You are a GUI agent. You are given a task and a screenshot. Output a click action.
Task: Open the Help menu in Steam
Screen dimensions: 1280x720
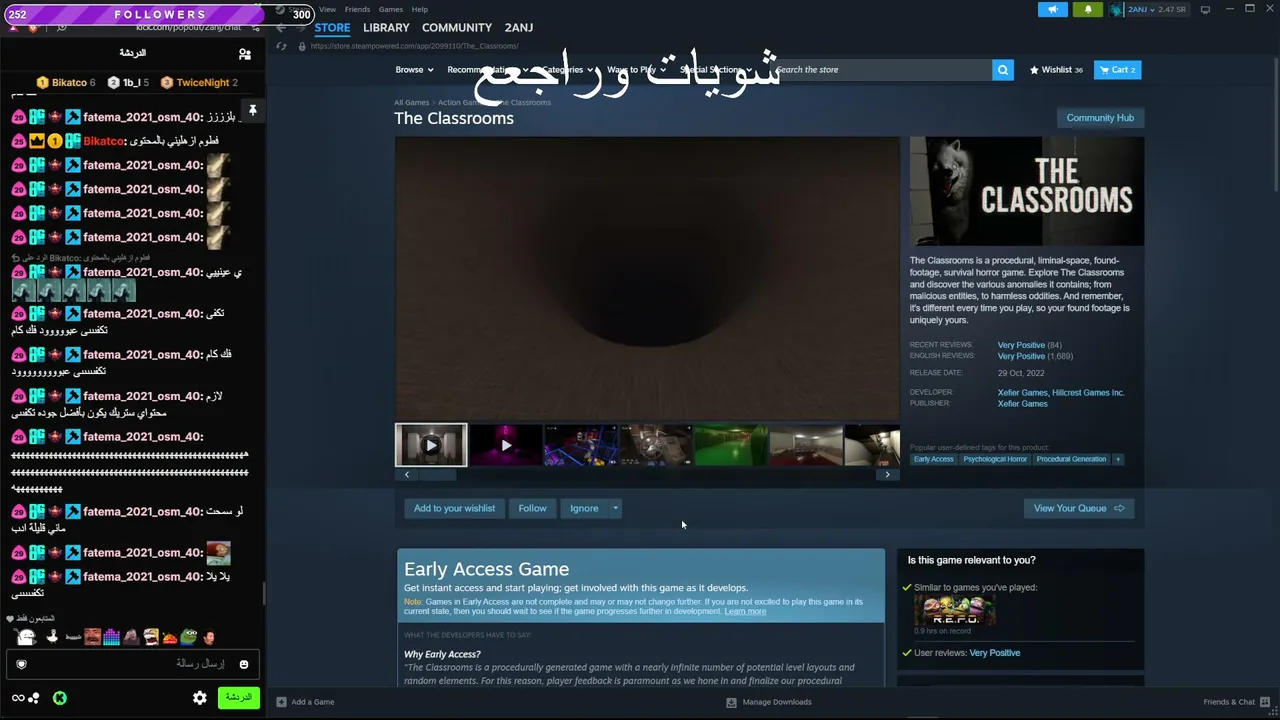pos(420,9)
